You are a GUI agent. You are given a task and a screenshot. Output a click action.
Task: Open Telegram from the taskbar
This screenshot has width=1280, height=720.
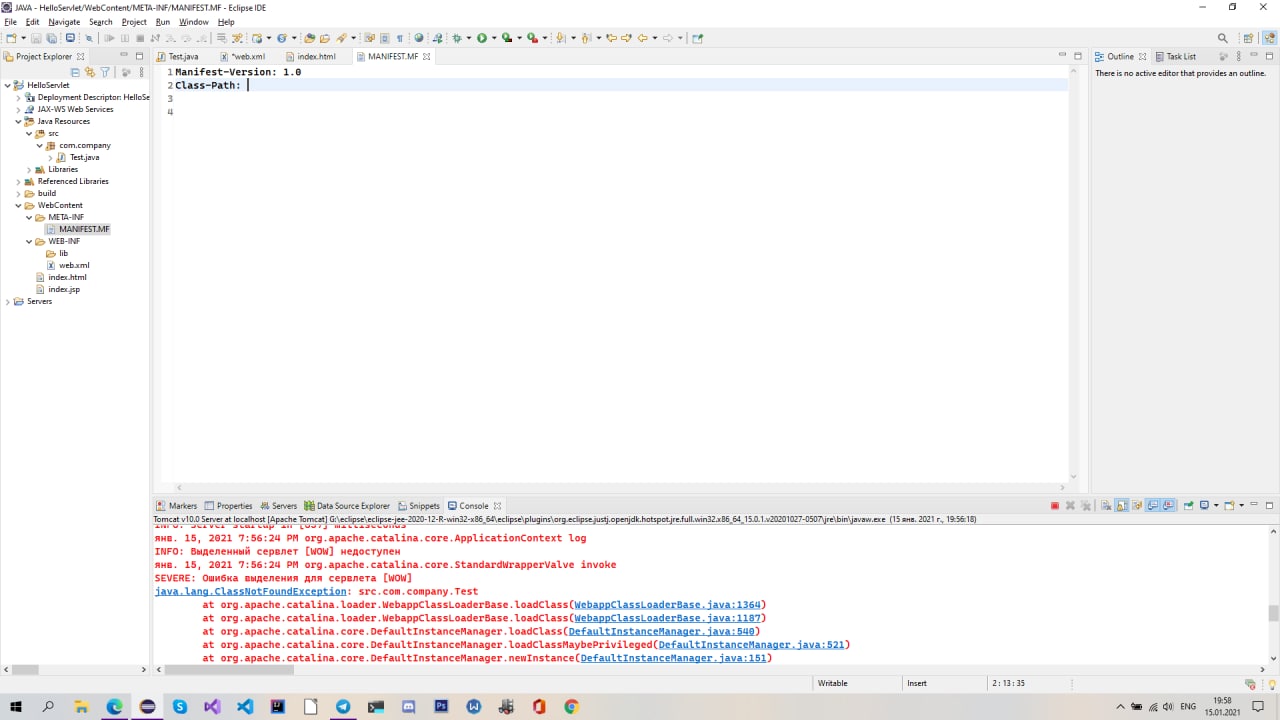(343, 706)
